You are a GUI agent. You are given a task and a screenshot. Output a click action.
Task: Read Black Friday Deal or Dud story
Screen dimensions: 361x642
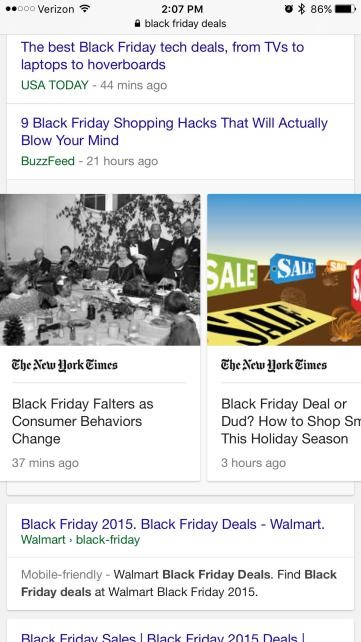291,421
